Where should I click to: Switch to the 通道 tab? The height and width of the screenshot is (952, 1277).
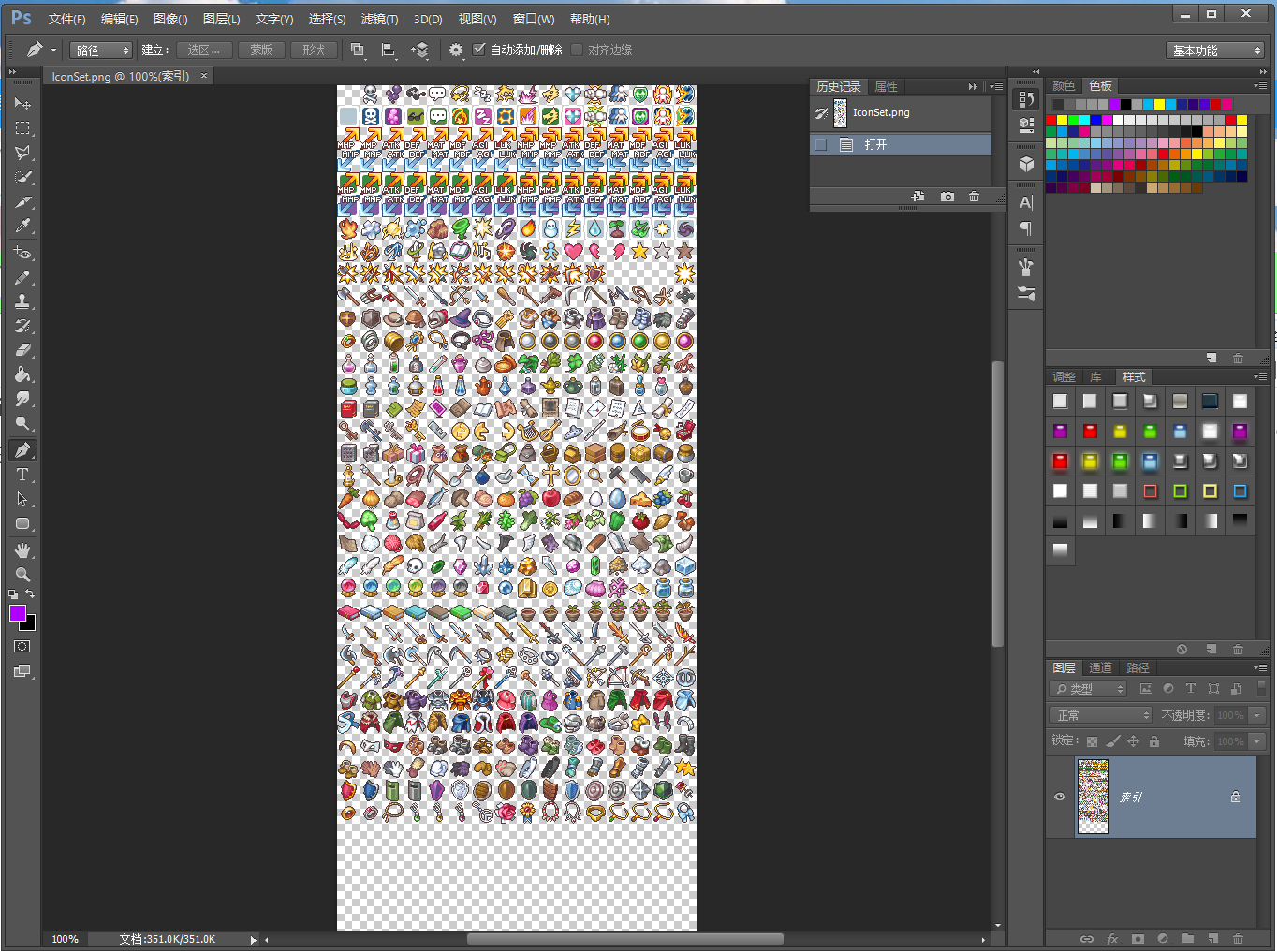tap(1100, 667)
